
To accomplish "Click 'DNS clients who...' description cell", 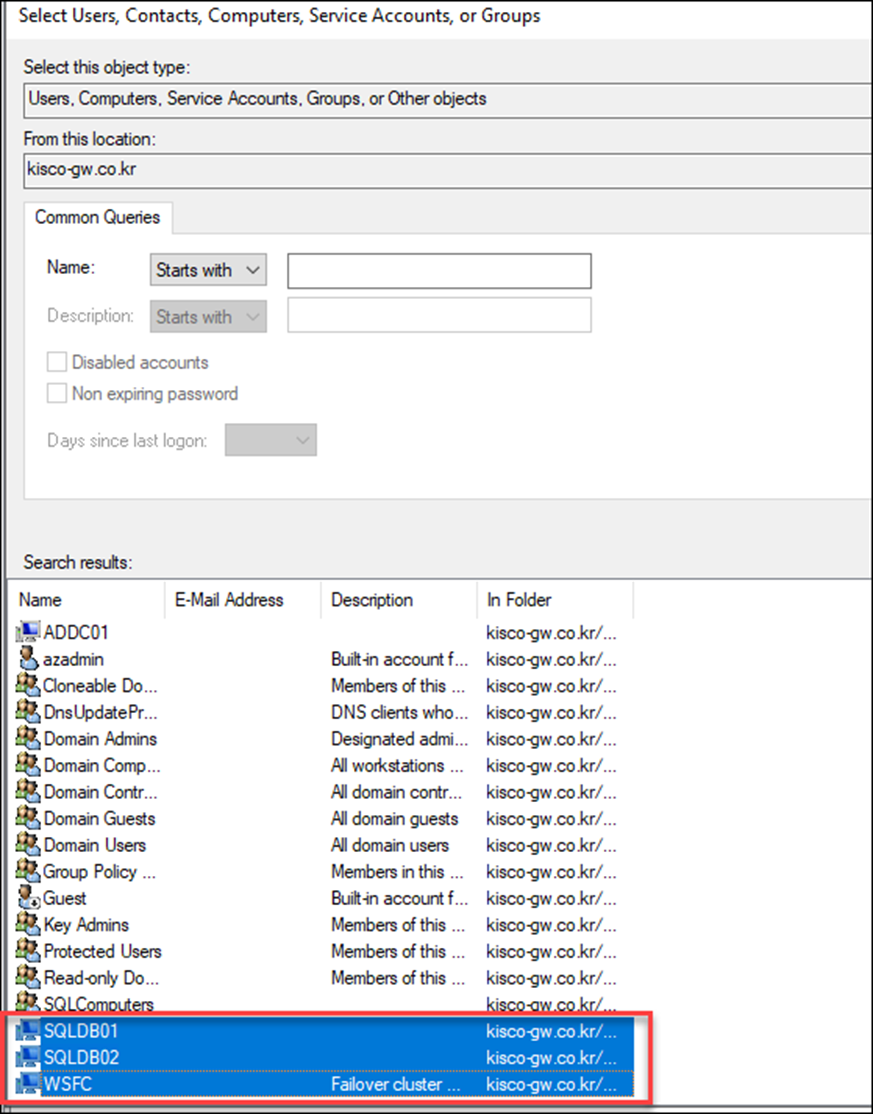I will [x=399, y=712].
